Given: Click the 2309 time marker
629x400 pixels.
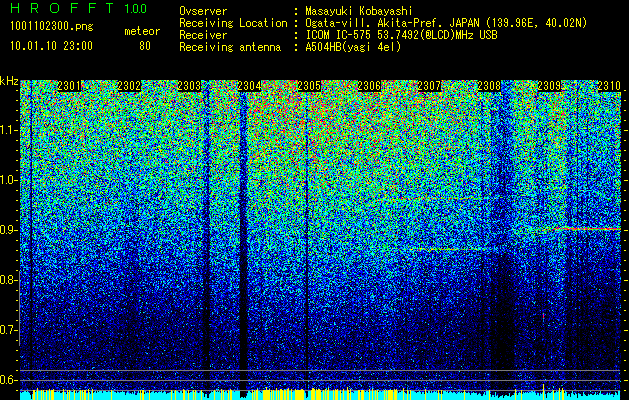Looking at the screenshot, I should tap(550, 86).
